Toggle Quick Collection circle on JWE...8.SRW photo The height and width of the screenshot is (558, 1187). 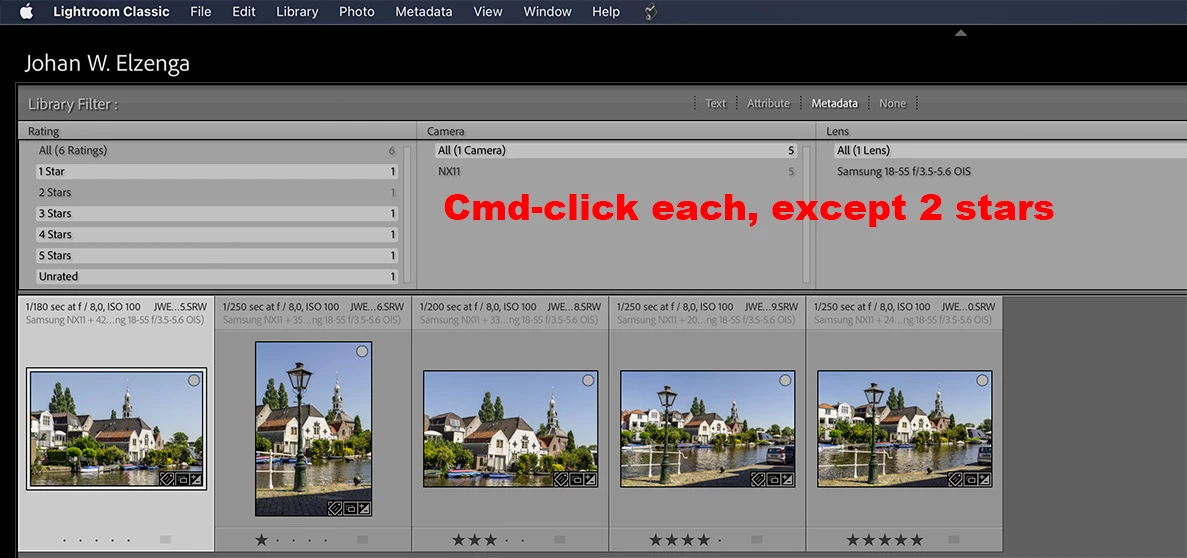point(588,380)
